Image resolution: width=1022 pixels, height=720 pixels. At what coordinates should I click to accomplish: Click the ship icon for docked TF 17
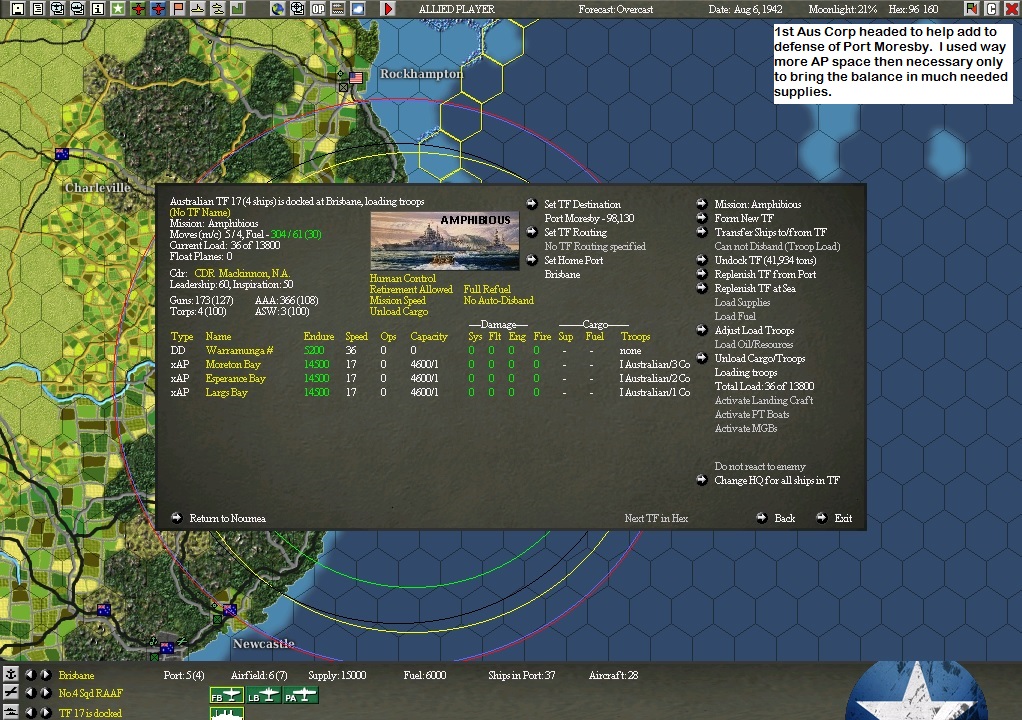click(x=10, y=711)
